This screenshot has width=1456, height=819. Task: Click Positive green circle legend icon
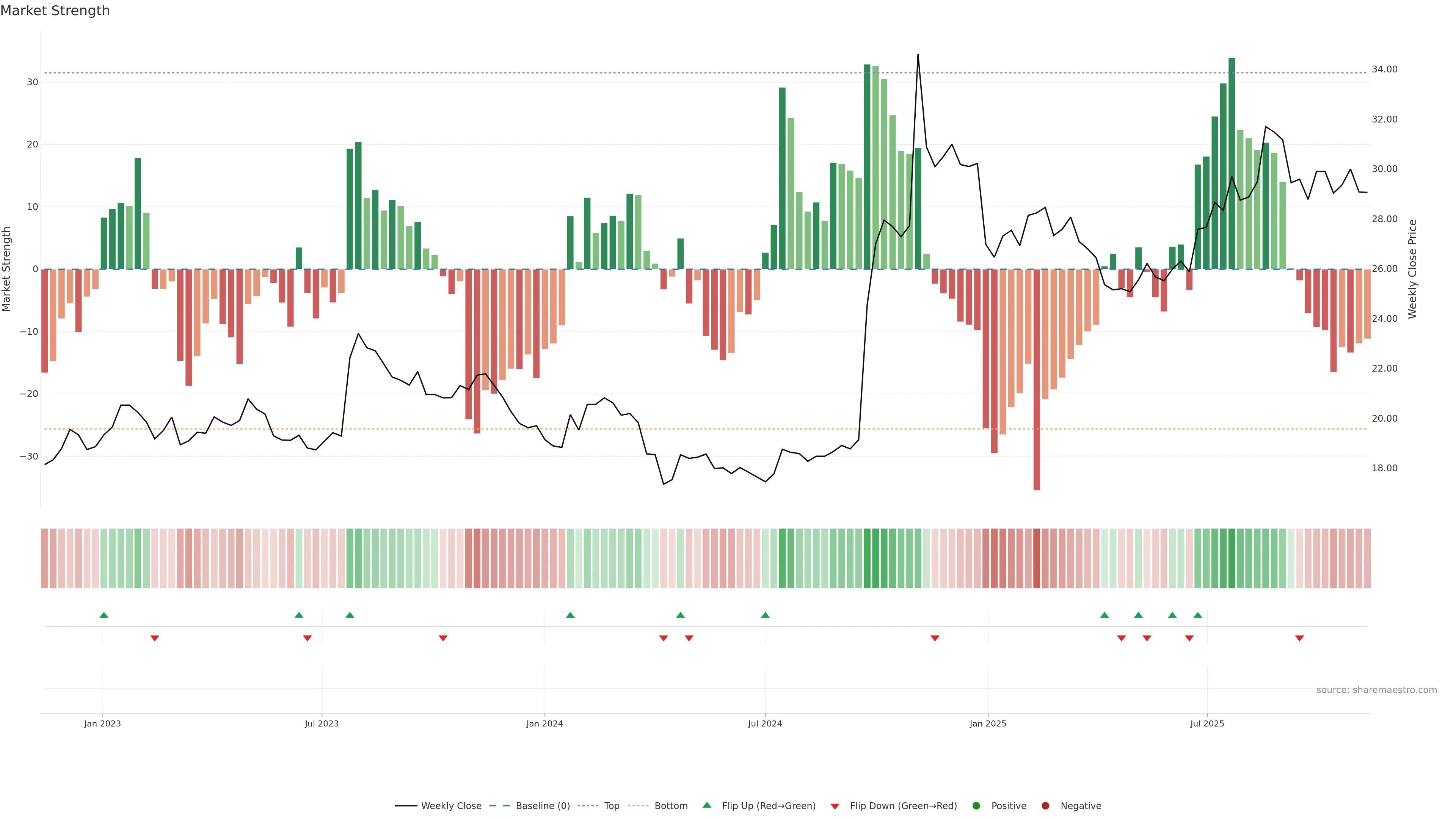(976, 806)
